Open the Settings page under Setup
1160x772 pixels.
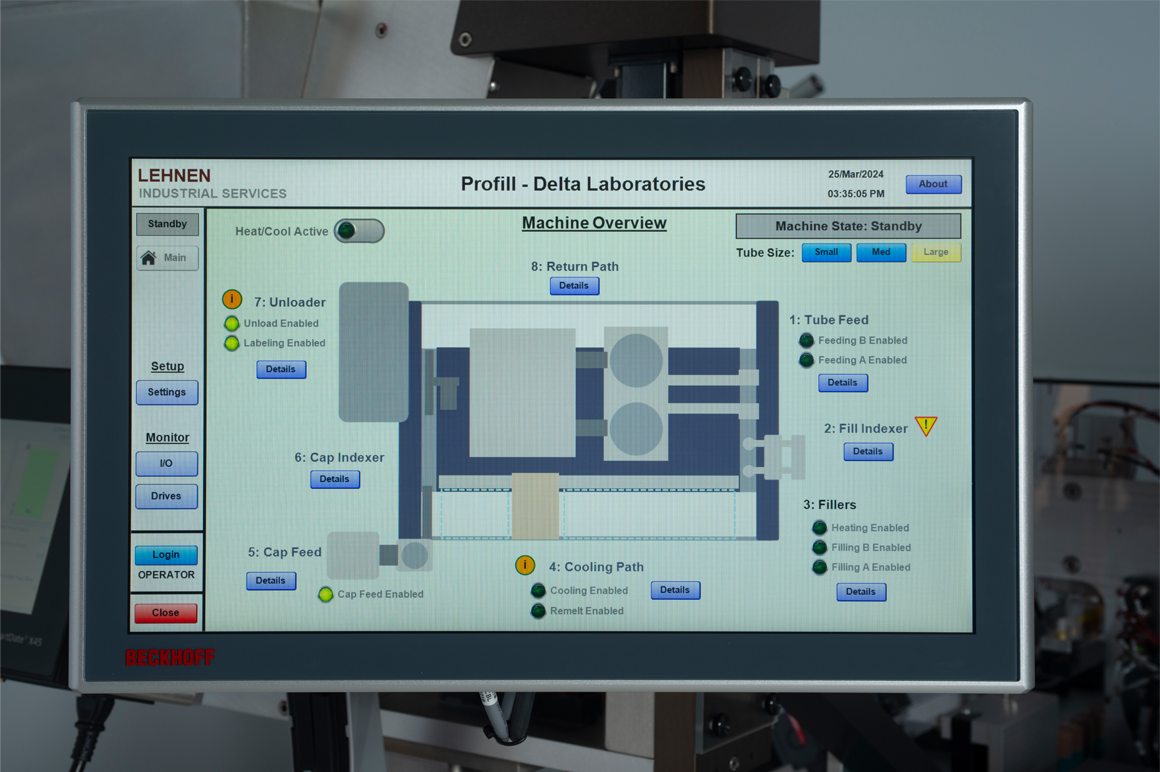tap(167, 392)
